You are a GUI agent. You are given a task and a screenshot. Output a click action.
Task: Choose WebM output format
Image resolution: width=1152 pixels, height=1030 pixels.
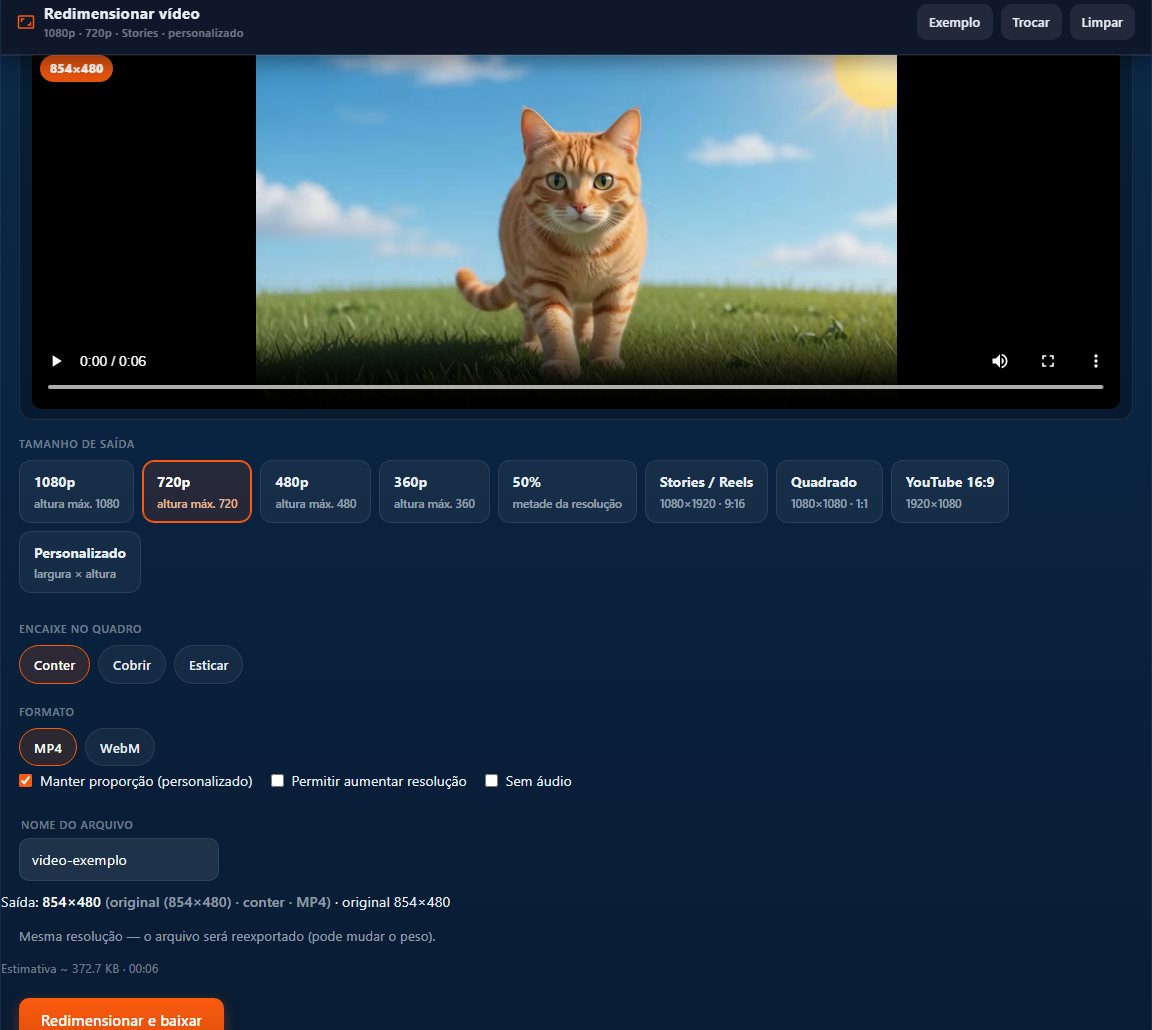[120, 748]
